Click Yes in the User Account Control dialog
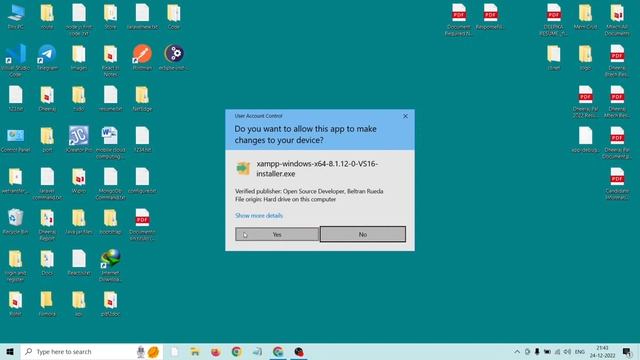Image resolution: width=640 pixels, height=360 pixels. 277,234
